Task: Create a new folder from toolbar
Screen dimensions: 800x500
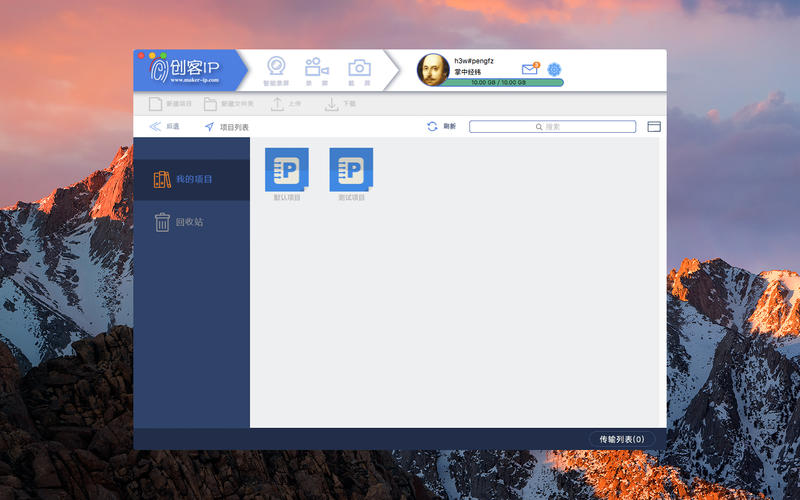Action: pos(229,104)
